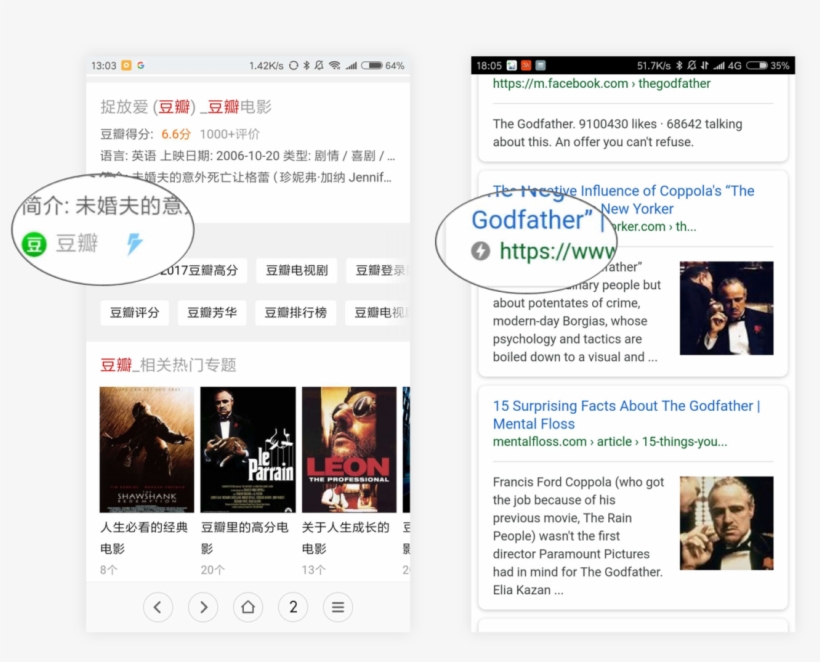Open the 捉放爱 豆瓣电影 result title
Viewport: 820px width, 662px height.
(x=186, y=107)
